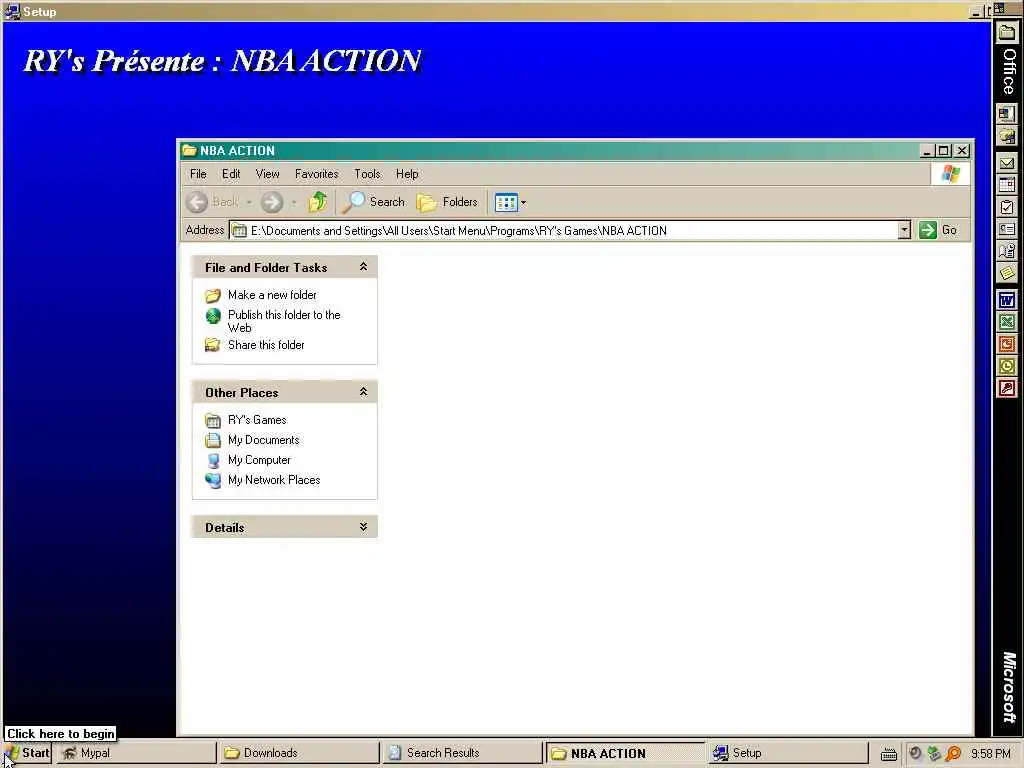Click the Share this folder icon

pos(213,345)
